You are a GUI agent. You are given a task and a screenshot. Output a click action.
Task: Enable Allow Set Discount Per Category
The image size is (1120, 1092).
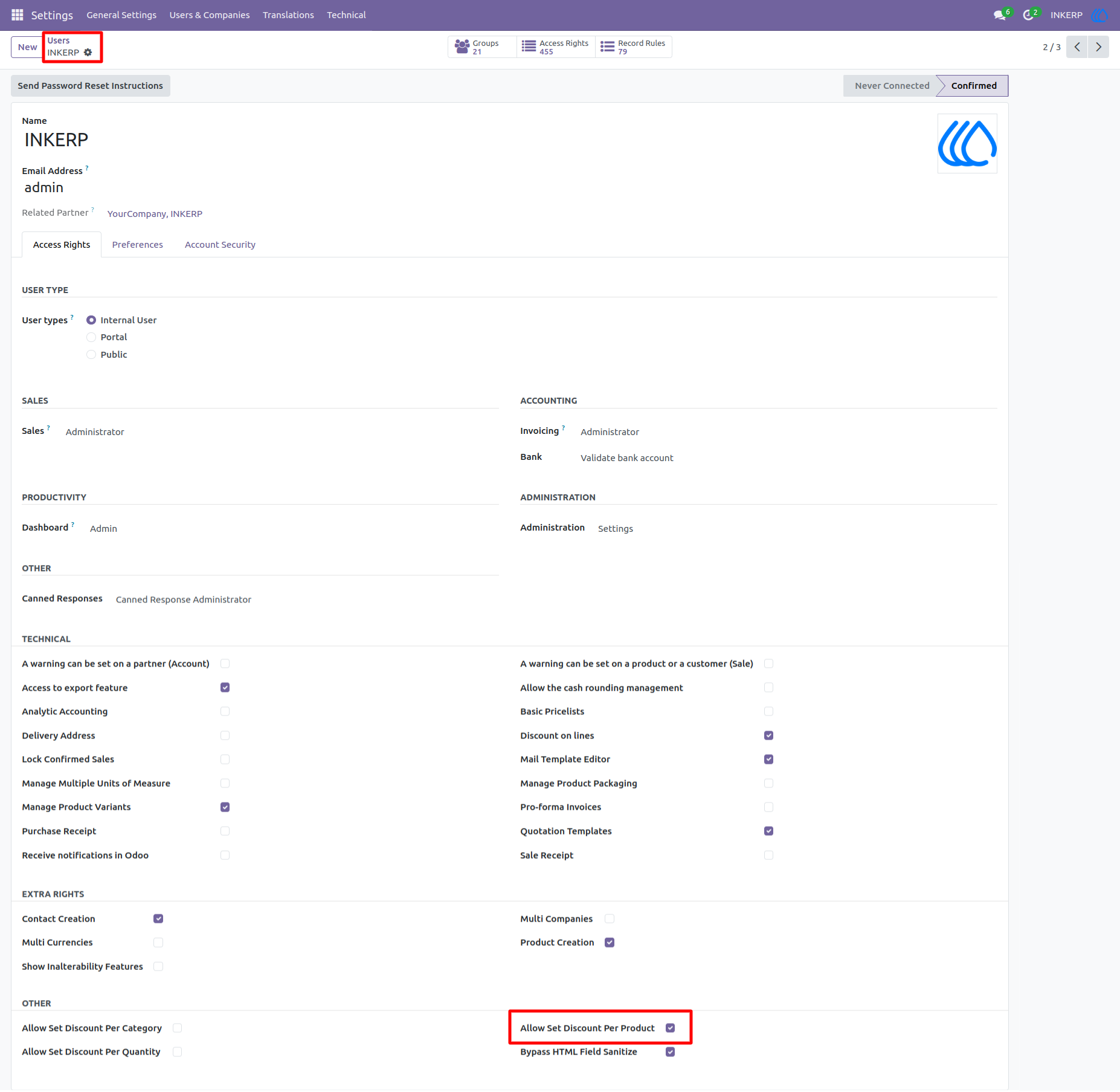click(x=178, y=1028)
